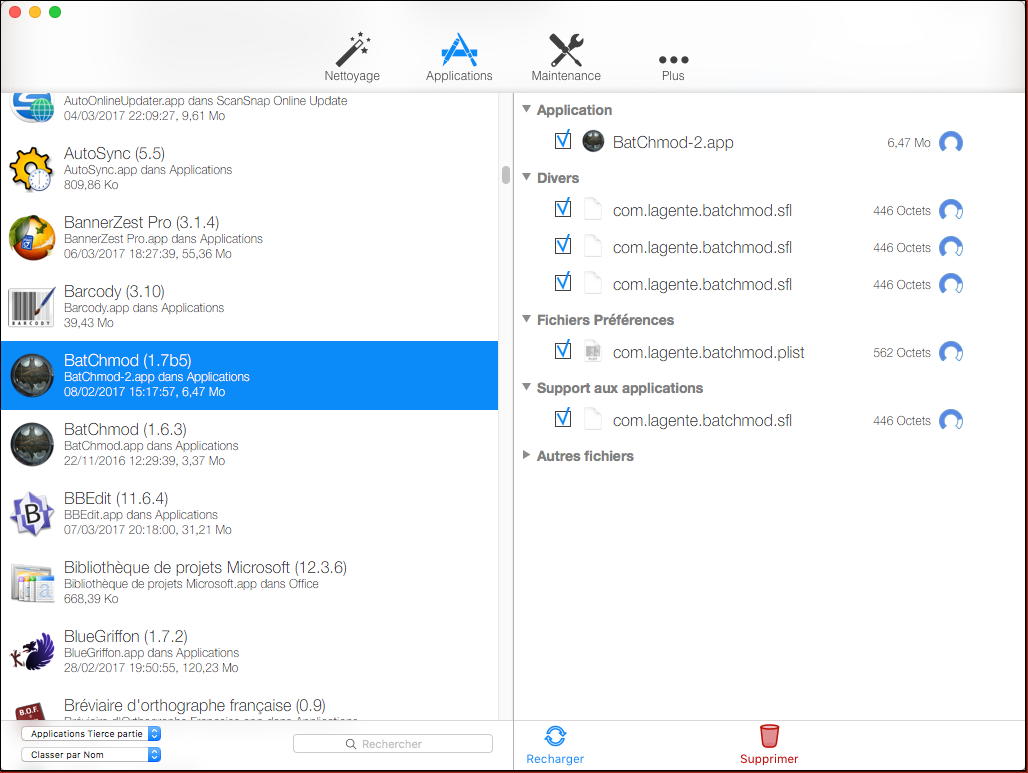Uncheck first com.lagente.batchmod.sfl under Divers
The height and width of the screenshot is (773, 1028).
(563, 208)
